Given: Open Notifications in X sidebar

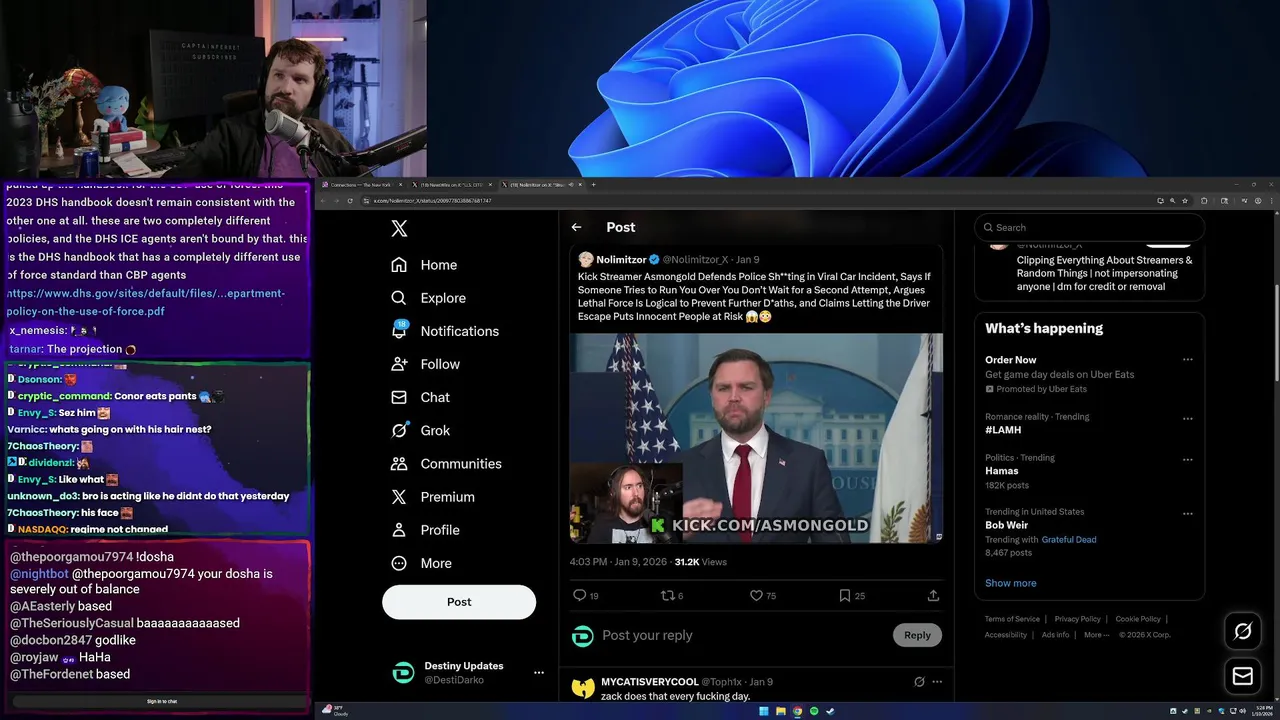Looking at the screenshot, I should click(x=445, y=331).
